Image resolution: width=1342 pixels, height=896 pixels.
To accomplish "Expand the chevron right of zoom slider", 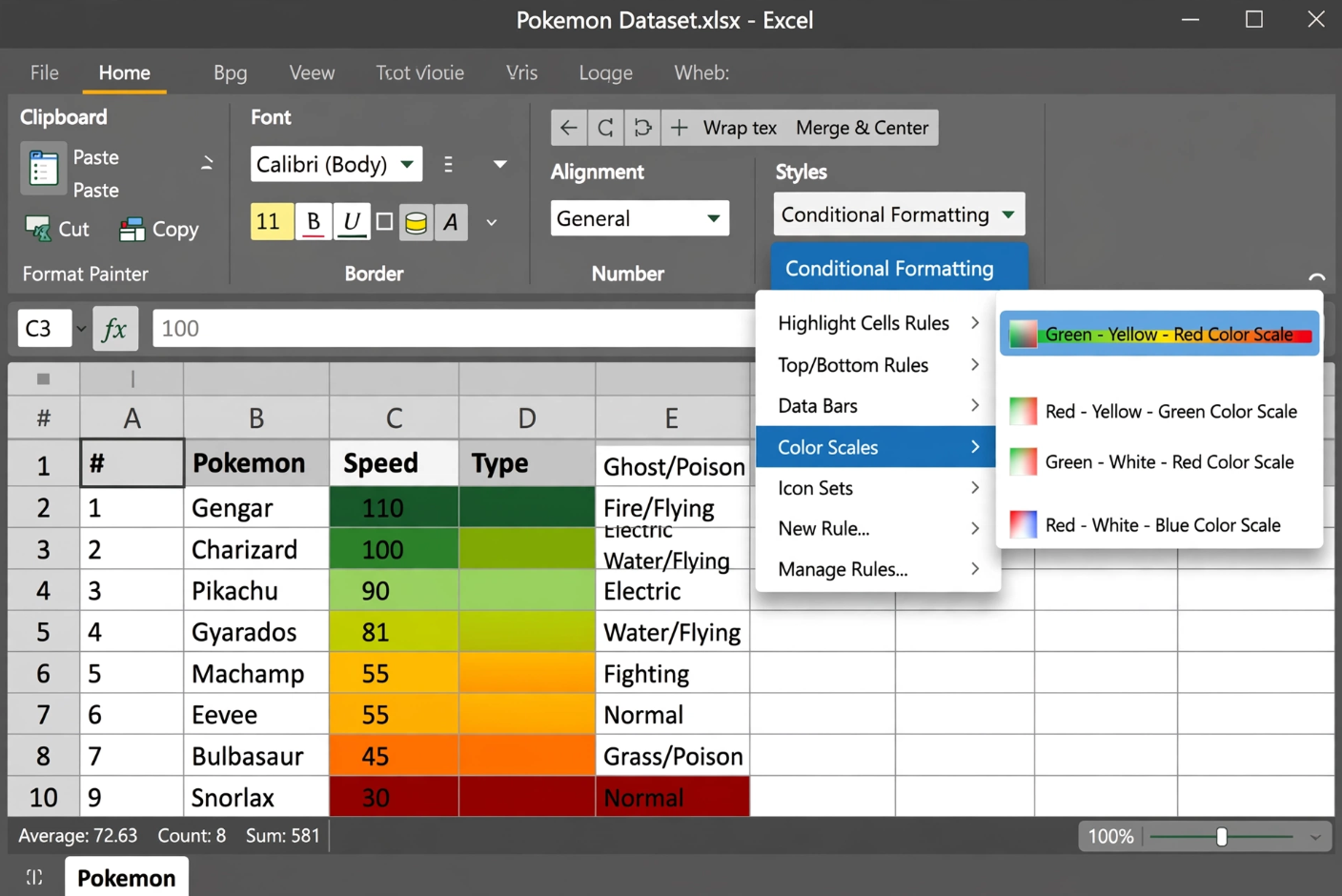I will 1315,837.
